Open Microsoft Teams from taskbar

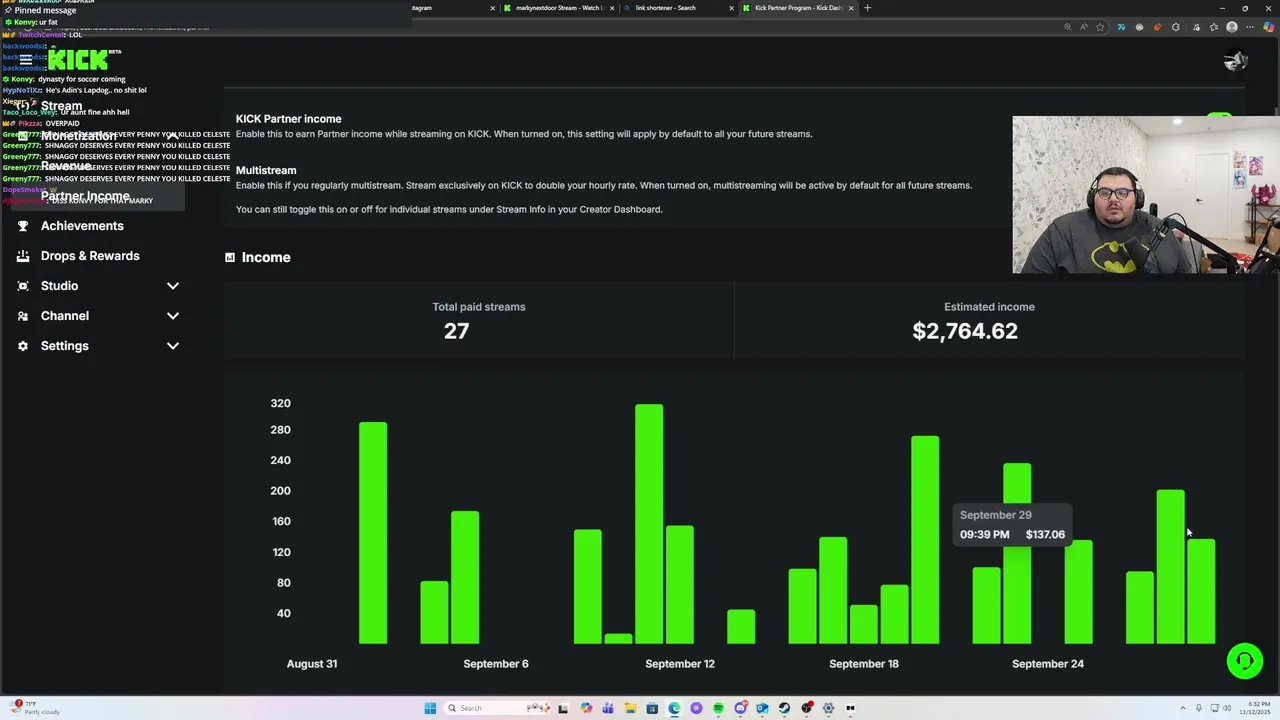coord(608,708)
